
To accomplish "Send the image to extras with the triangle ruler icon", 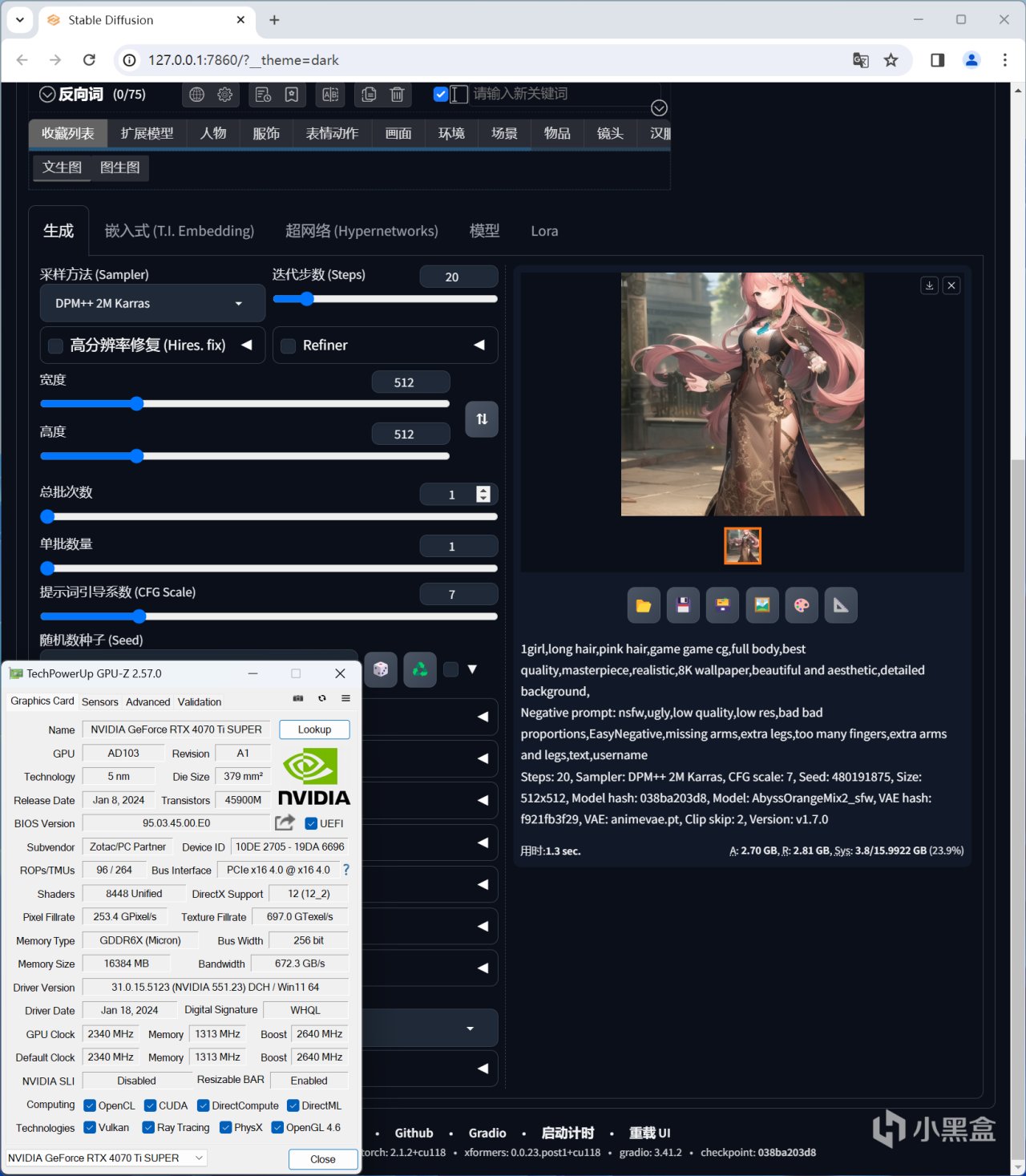I will coord(841,605).
